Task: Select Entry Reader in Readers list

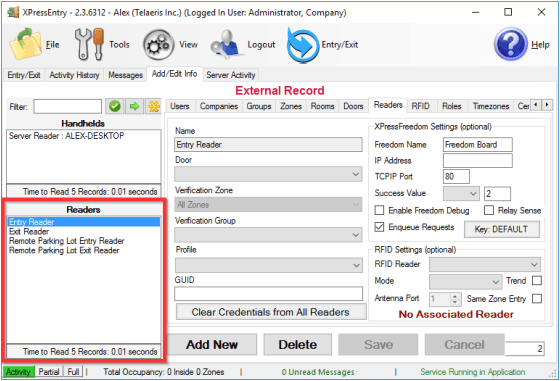Action: coord(84,222)
